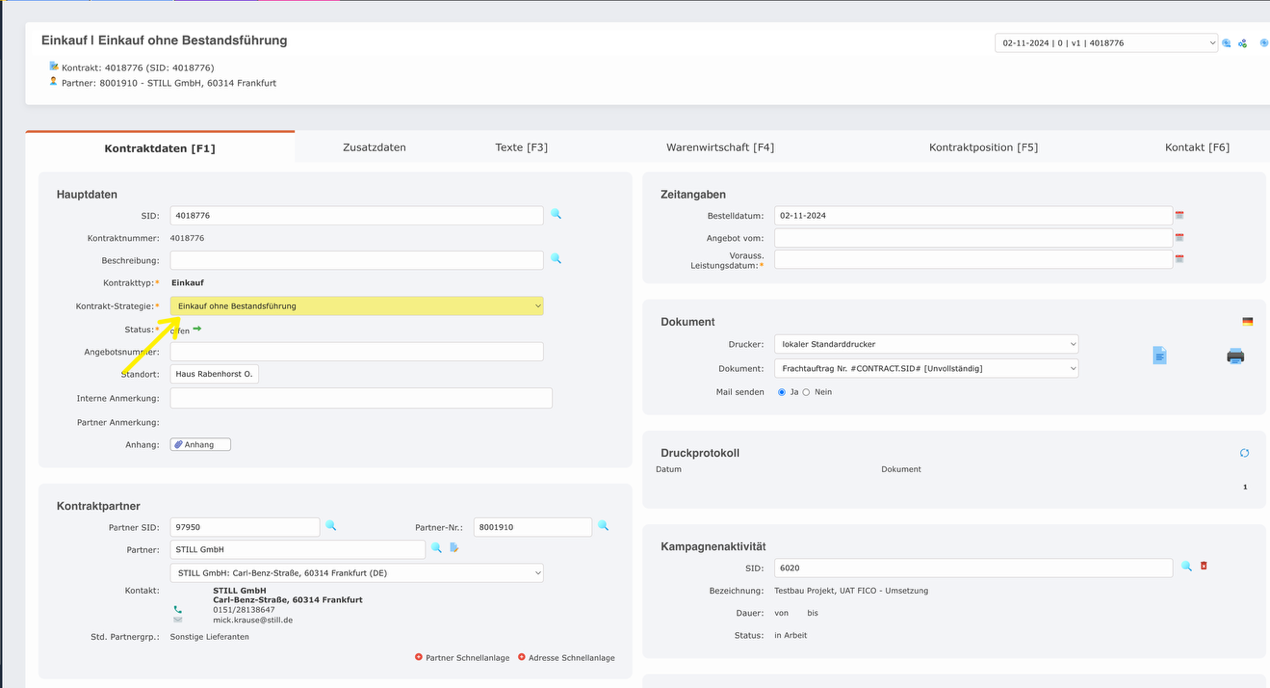Select Ja for Mail senden
This screenshot has height=688, width=1270.
click(782, 392)
